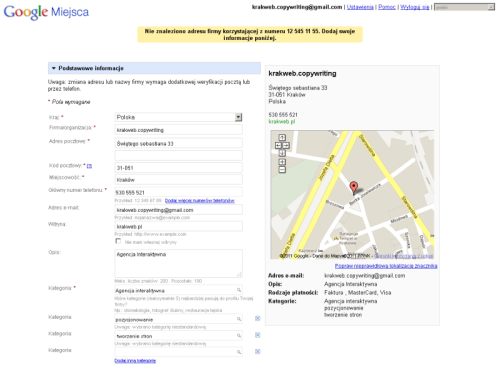500x369 pixels.
Task: Remove the empty last category with X
Action: pos(257,351)
